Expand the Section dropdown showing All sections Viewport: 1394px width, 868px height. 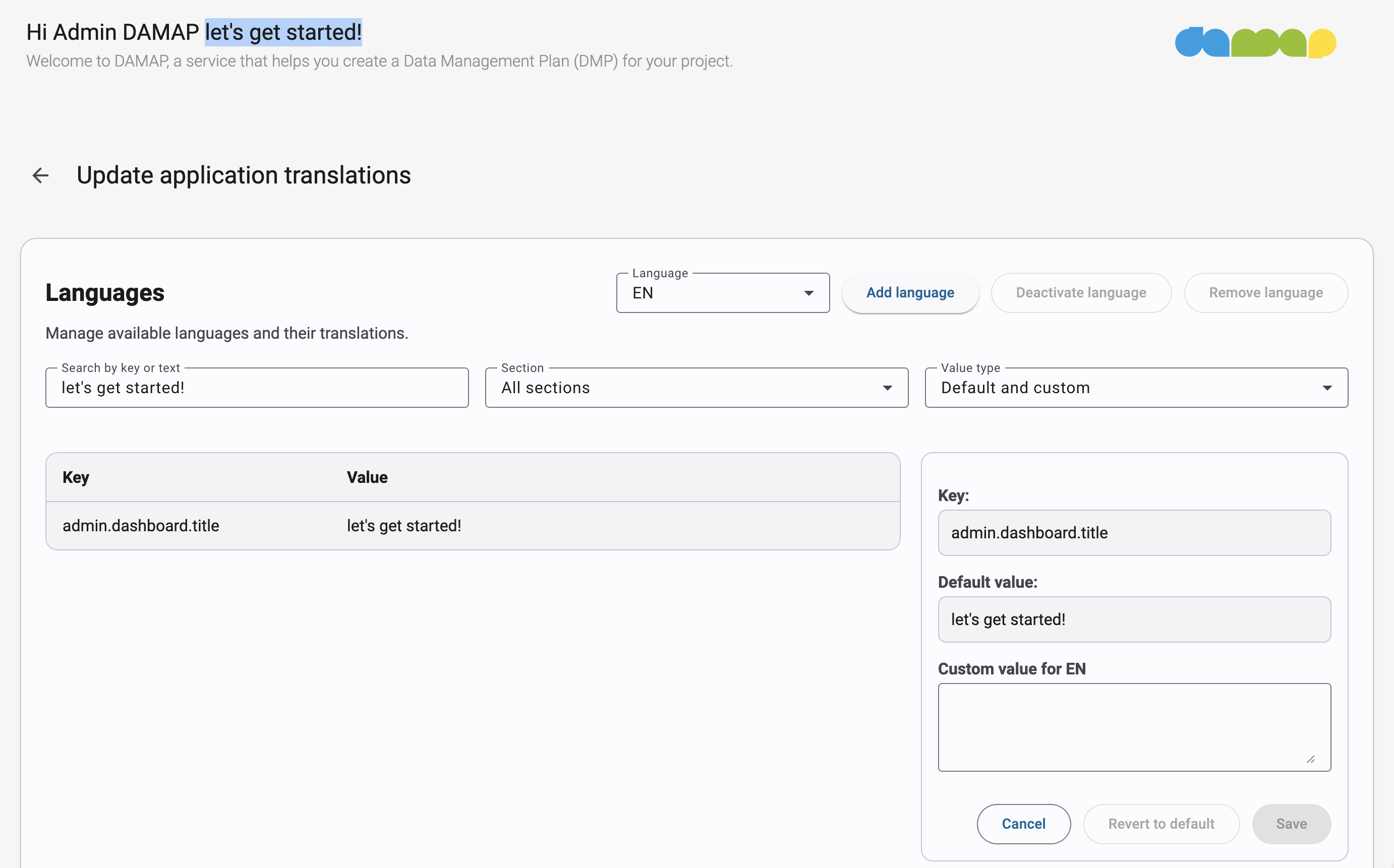tap(696, 388)
